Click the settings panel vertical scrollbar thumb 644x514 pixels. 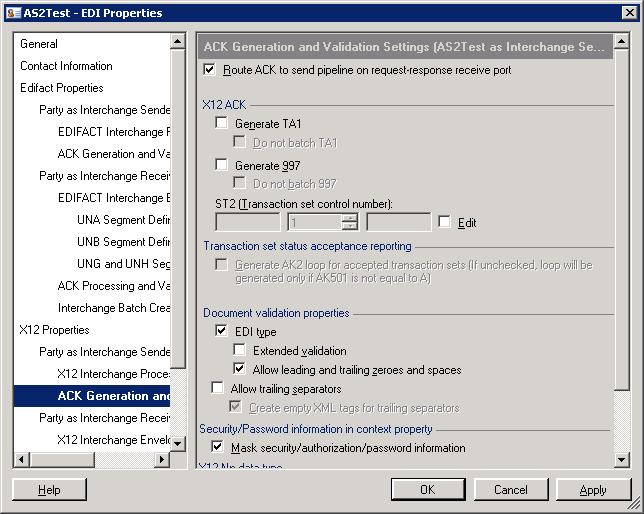click(621, 220)
